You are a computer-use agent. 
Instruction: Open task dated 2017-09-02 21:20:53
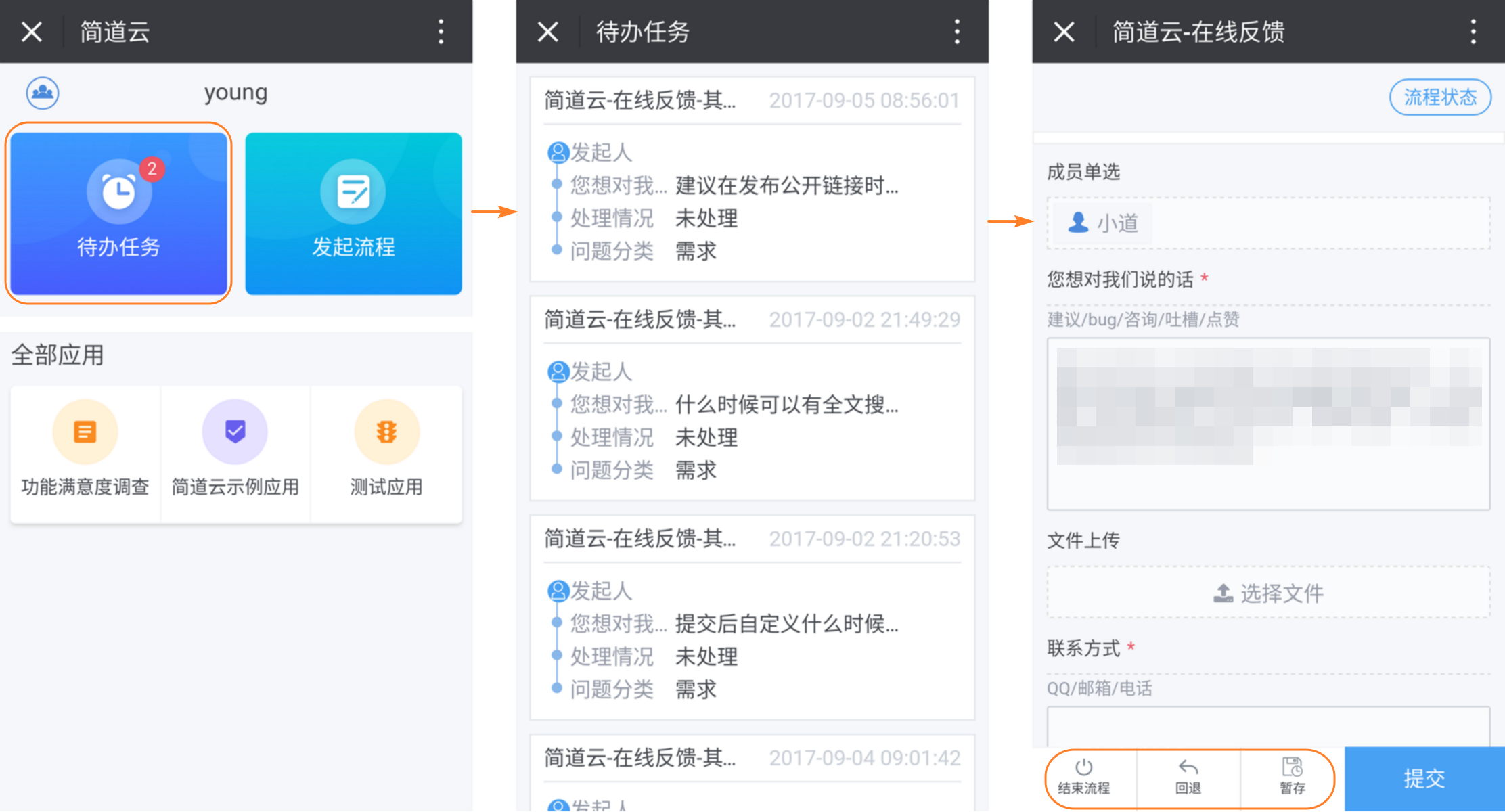[x=752, y=618]
